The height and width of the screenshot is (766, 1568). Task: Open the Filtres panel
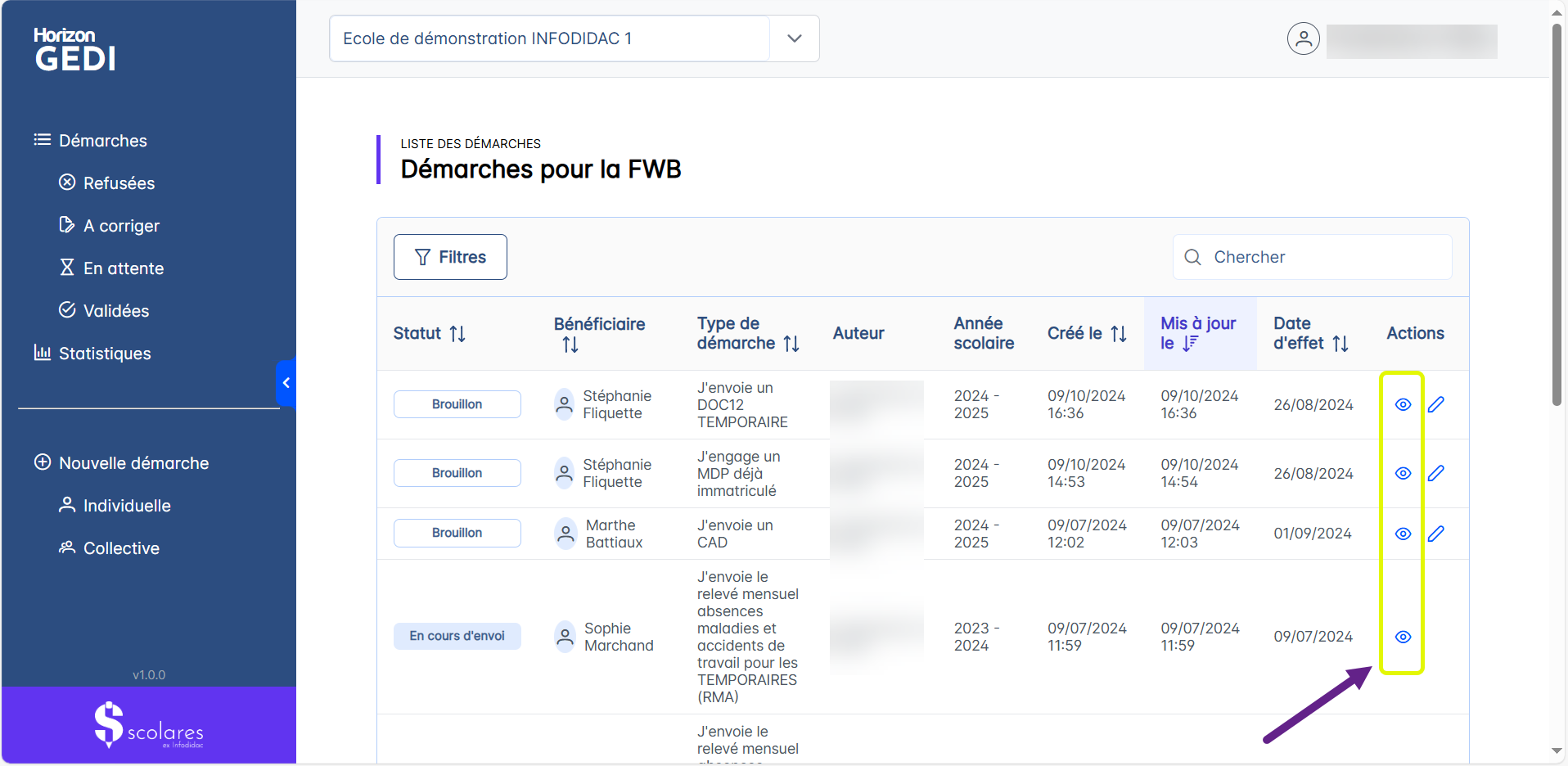pos(450,257)
